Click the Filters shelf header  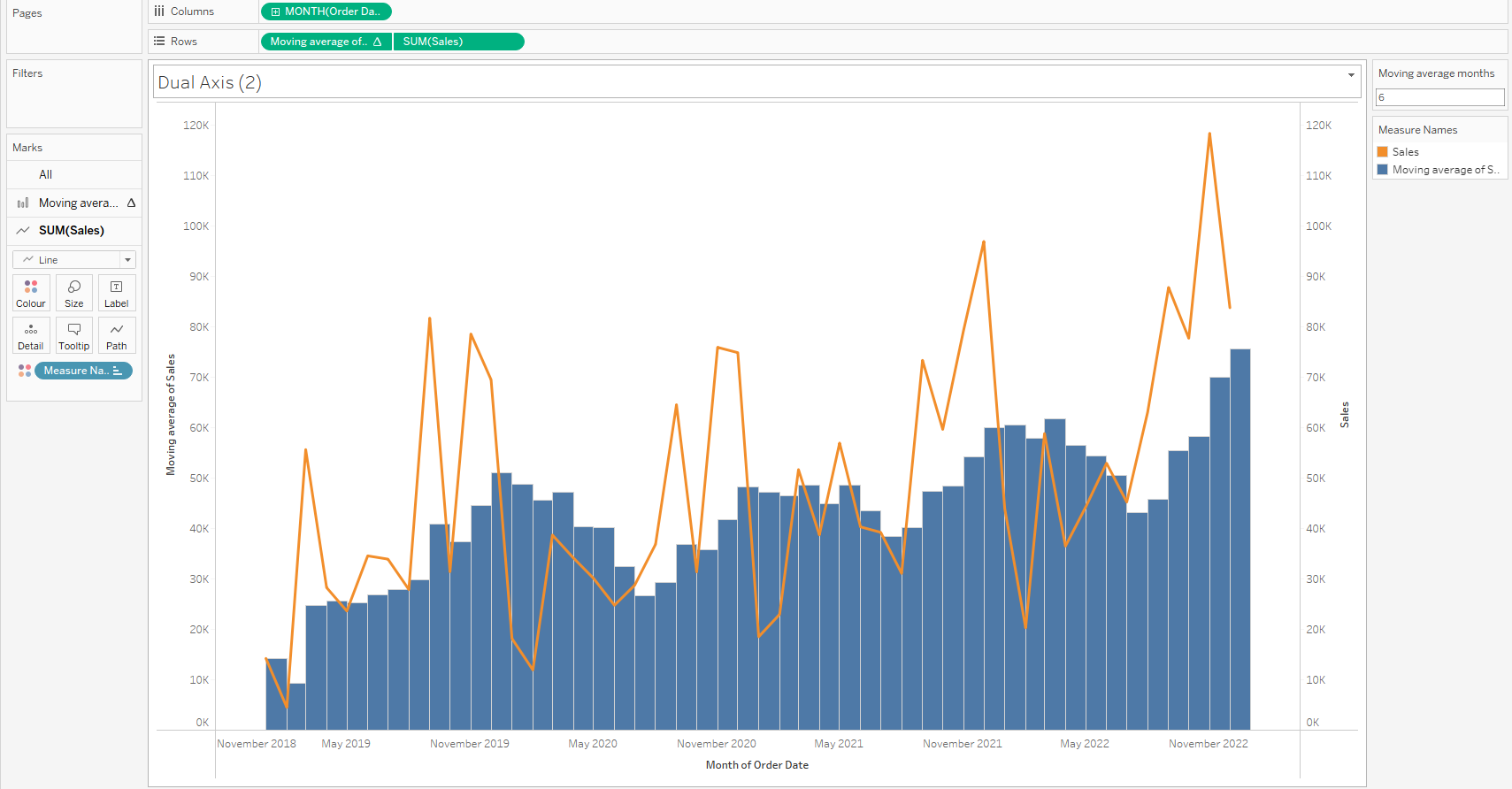27,73
